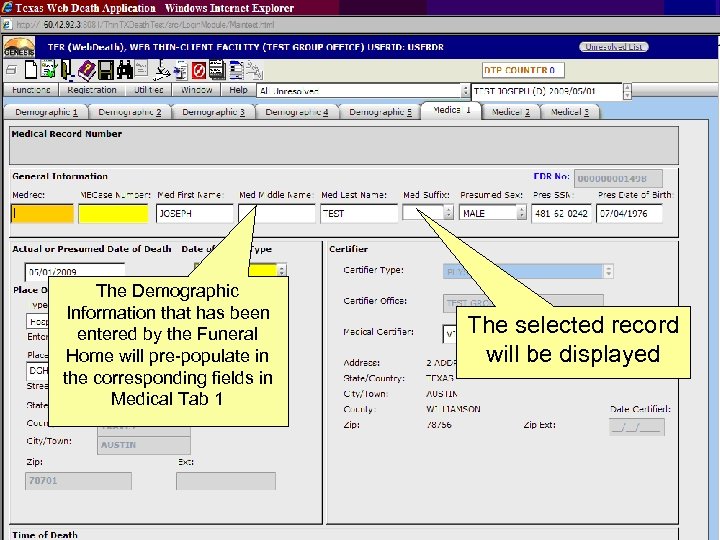The height and width of the screenshot is (540, 720).
Task: Click the document transfer arrow icon
Action: coord(180,70)
